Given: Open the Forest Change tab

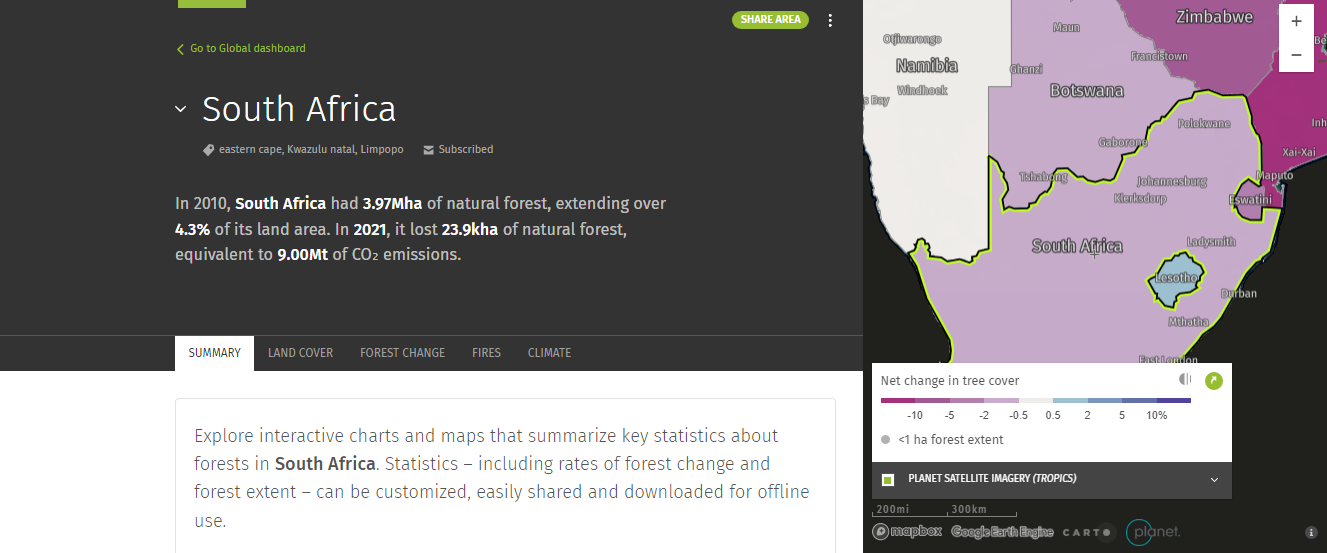Looking at the screenshot, I should click(402, 353).
